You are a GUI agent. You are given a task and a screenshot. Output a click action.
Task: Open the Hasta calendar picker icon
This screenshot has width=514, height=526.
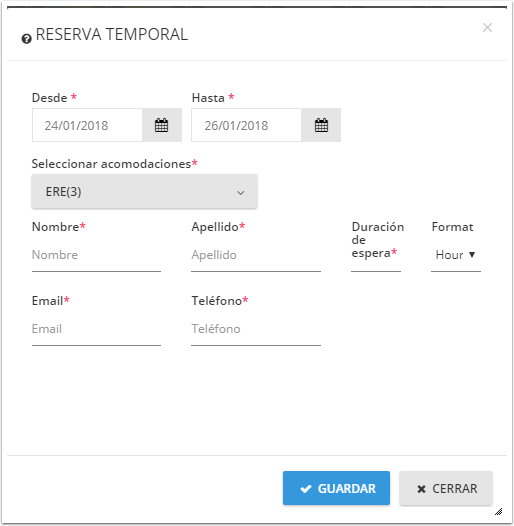click(x=321, y=125)
